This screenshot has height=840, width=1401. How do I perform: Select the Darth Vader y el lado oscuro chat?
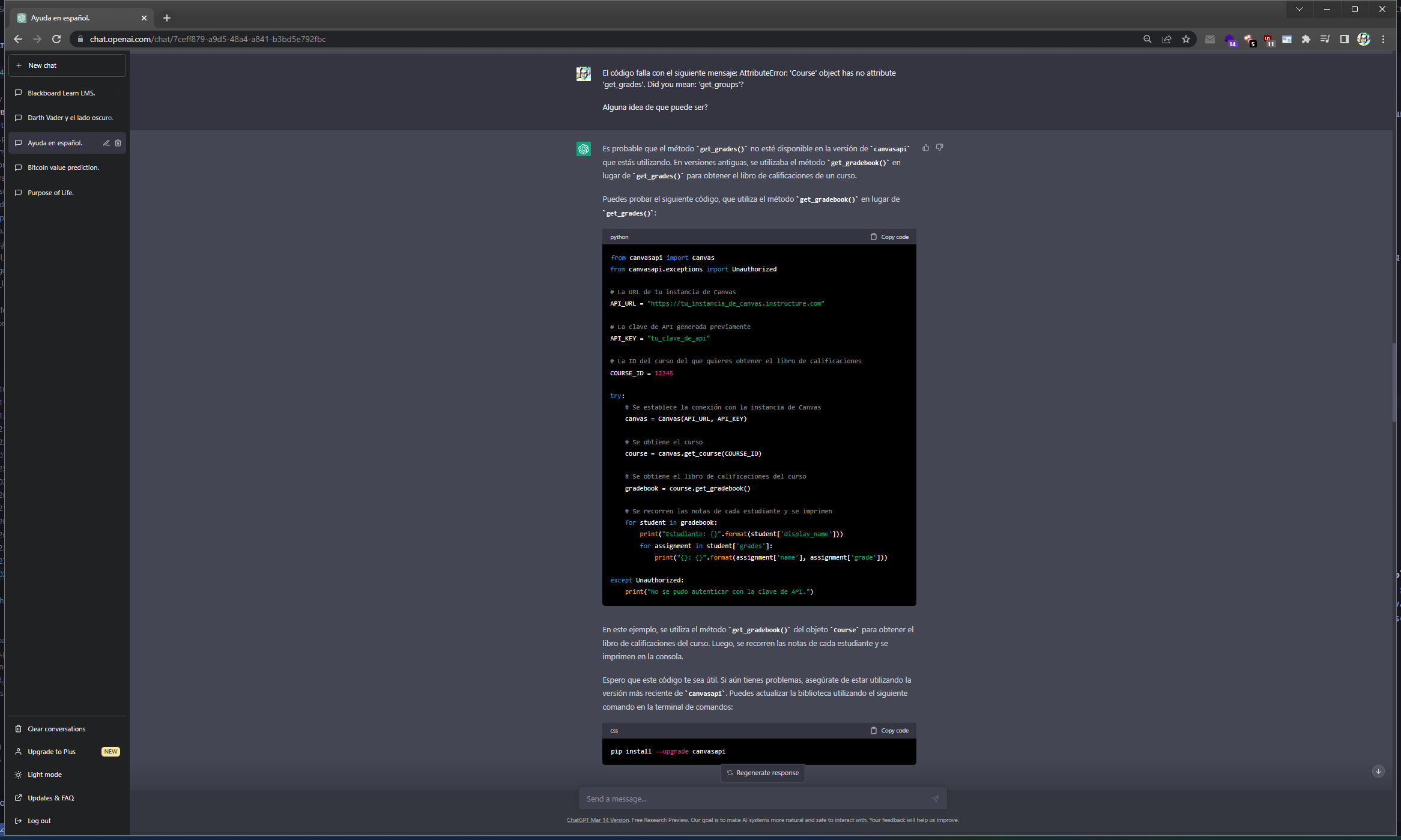(70, 118)
